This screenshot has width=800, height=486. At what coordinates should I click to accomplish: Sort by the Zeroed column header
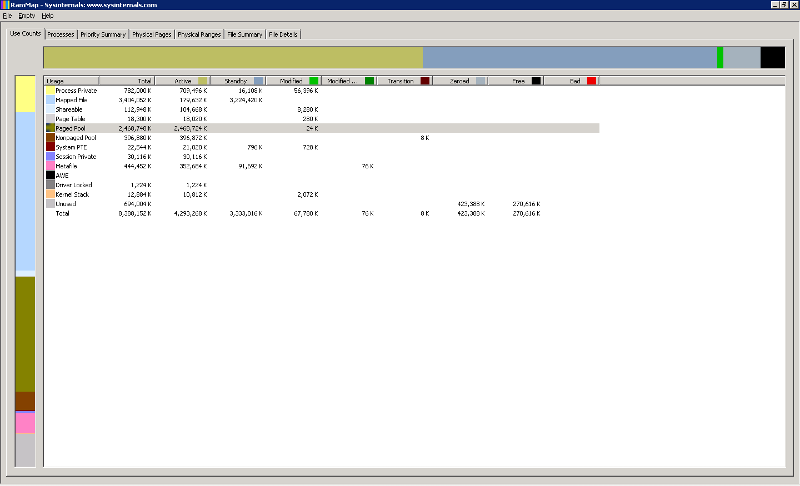pyautogui.click(x=460, y=81)
